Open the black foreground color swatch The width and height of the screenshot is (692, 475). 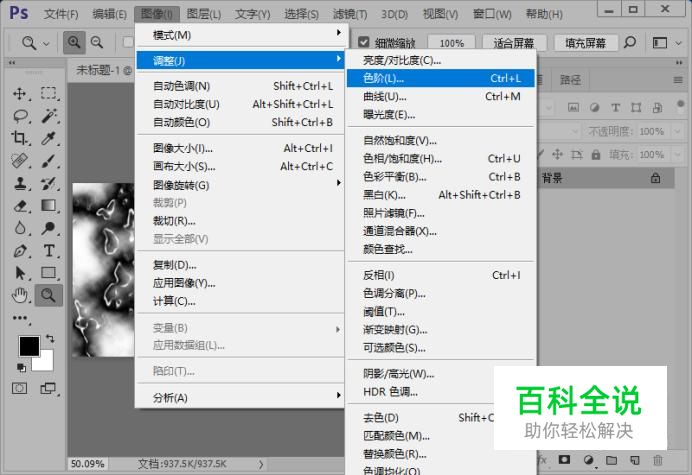coord(29,346)
